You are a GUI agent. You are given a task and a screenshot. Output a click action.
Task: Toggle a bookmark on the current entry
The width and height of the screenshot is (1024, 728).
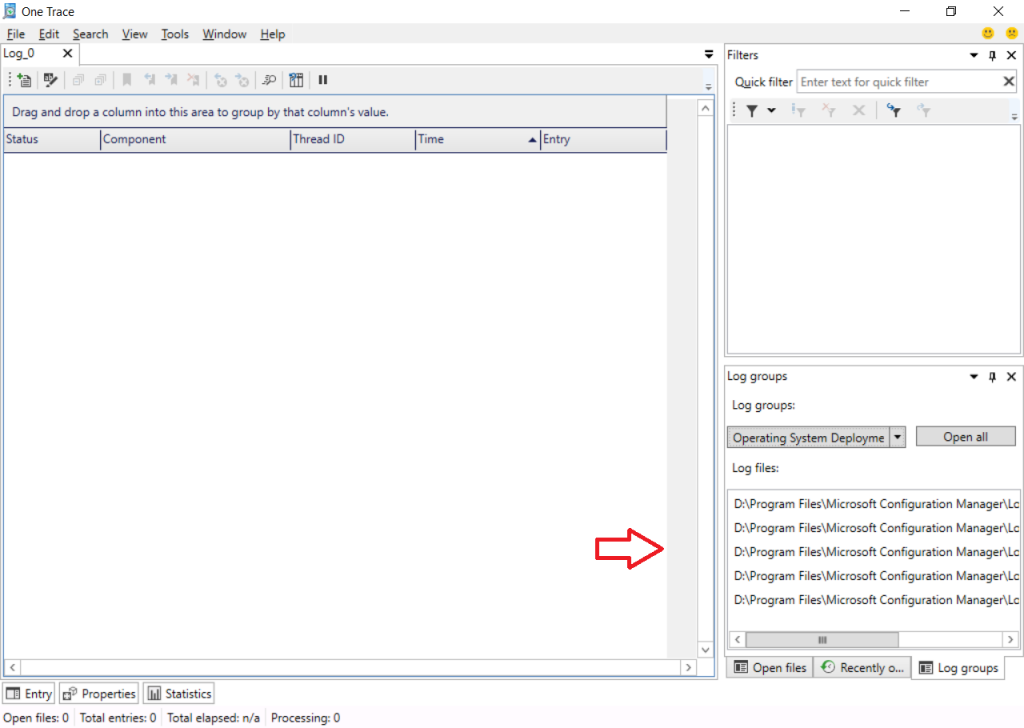(x=127, y=80)
